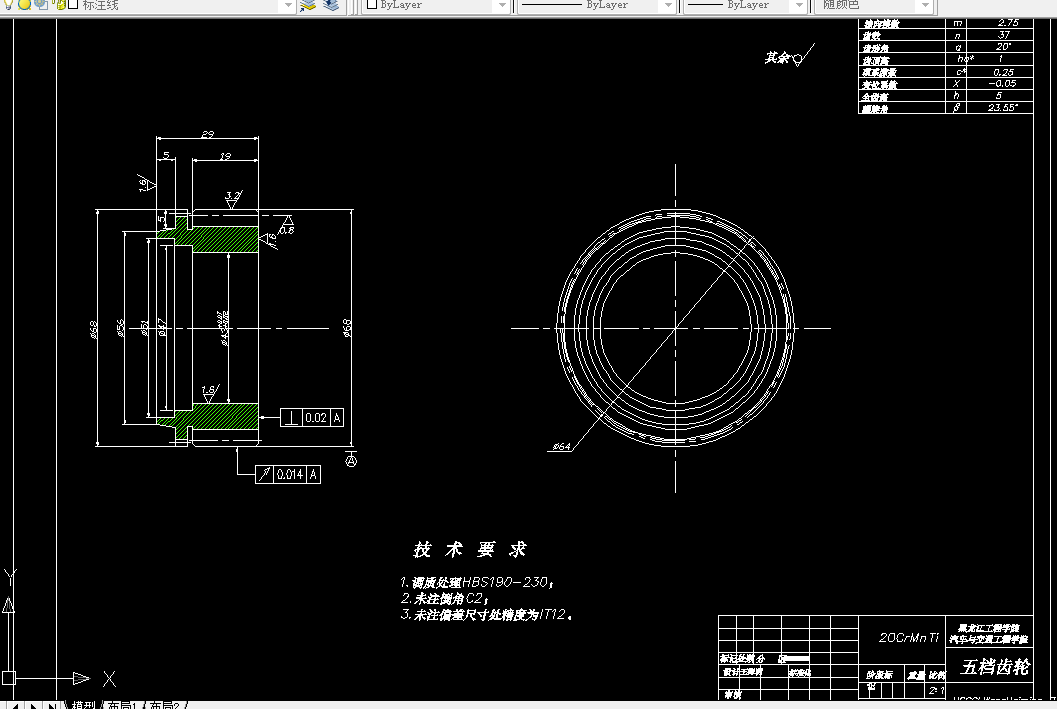1057x709 pixels.
Task: Select the 29 width dimension
Action: [x=208, y=134]
